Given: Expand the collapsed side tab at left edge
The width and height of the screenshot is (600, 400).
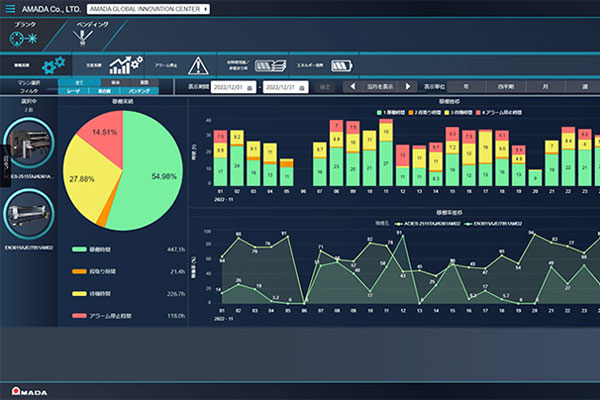Looking at the screenshot, I should pos(5,165).
